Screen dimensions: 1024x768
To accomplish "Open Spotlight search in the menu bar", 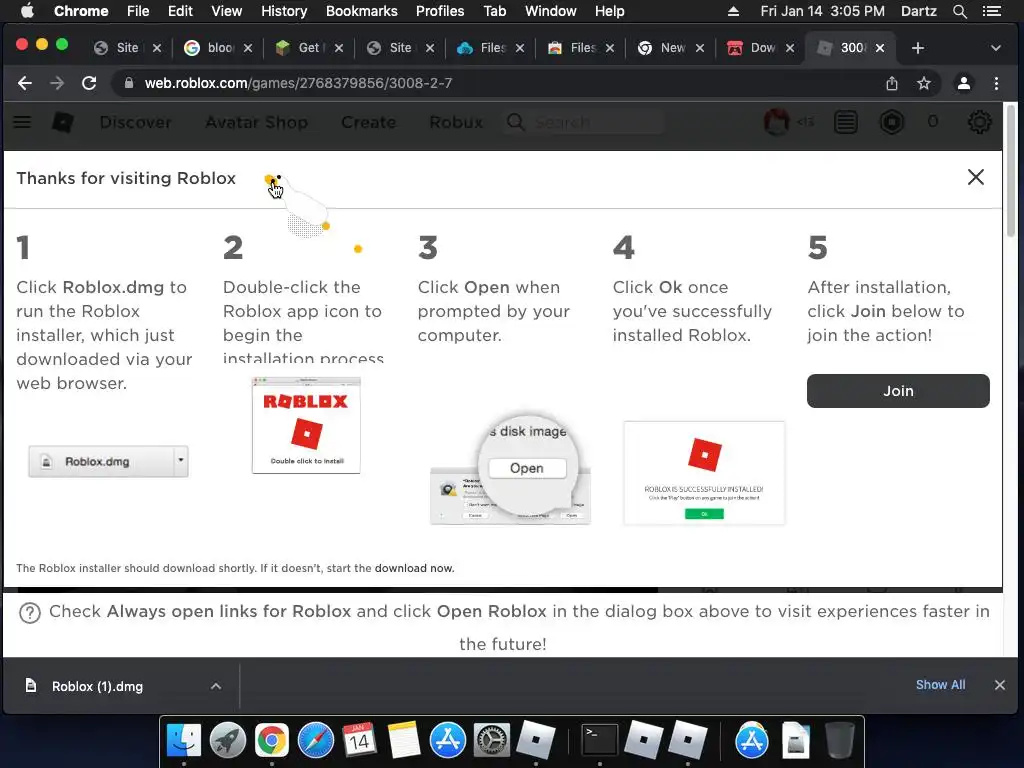I will 959,11.
